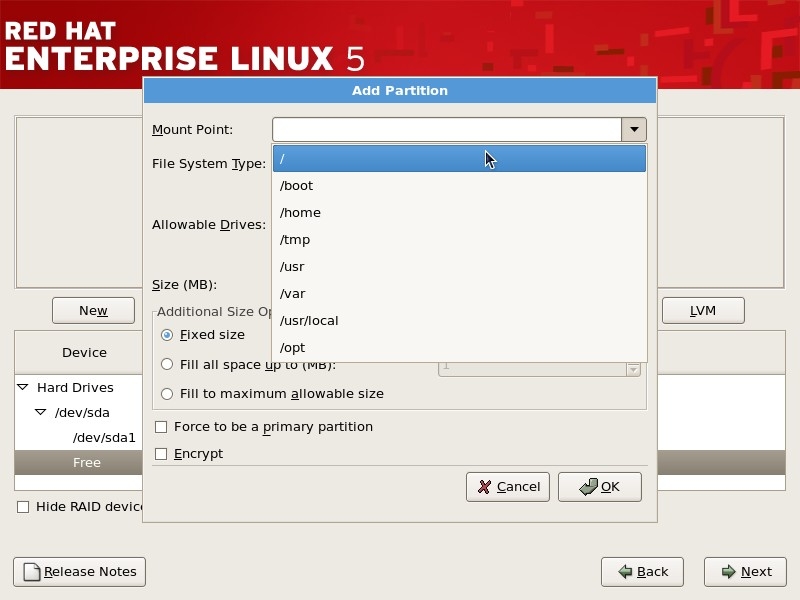
Task: Open the Release Notes
Action: [80, 572]
